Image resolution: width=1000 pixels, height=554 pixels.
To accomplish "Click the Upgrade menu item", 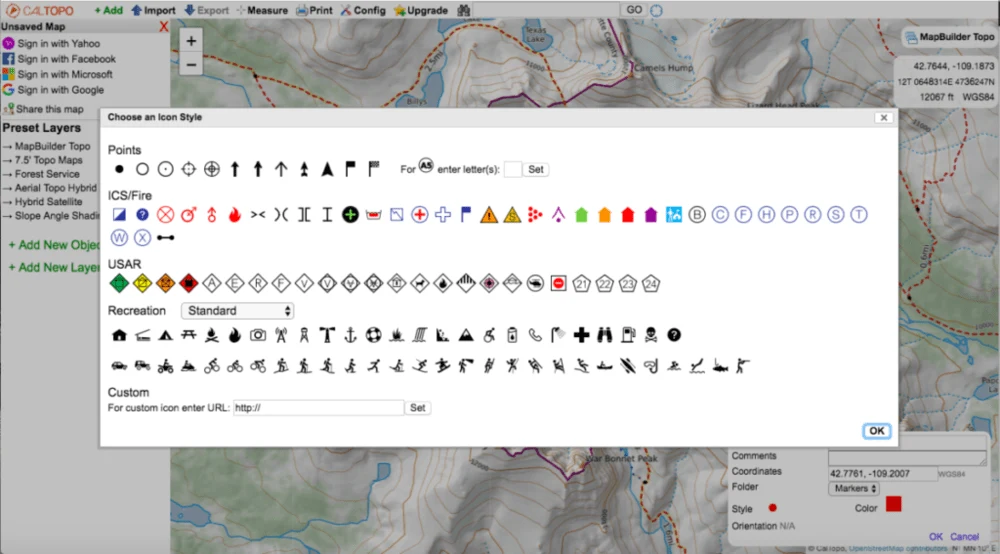I will (421, 10).
